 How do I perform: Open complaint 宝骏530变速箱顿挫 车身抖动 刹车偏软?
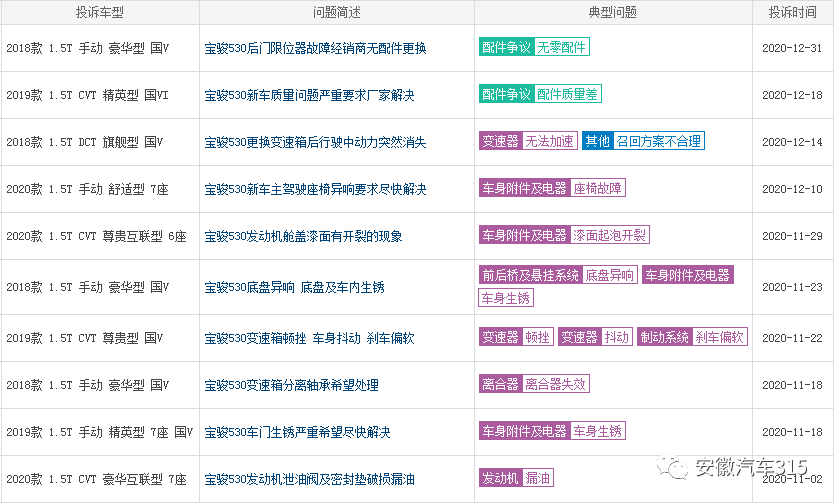310,338
